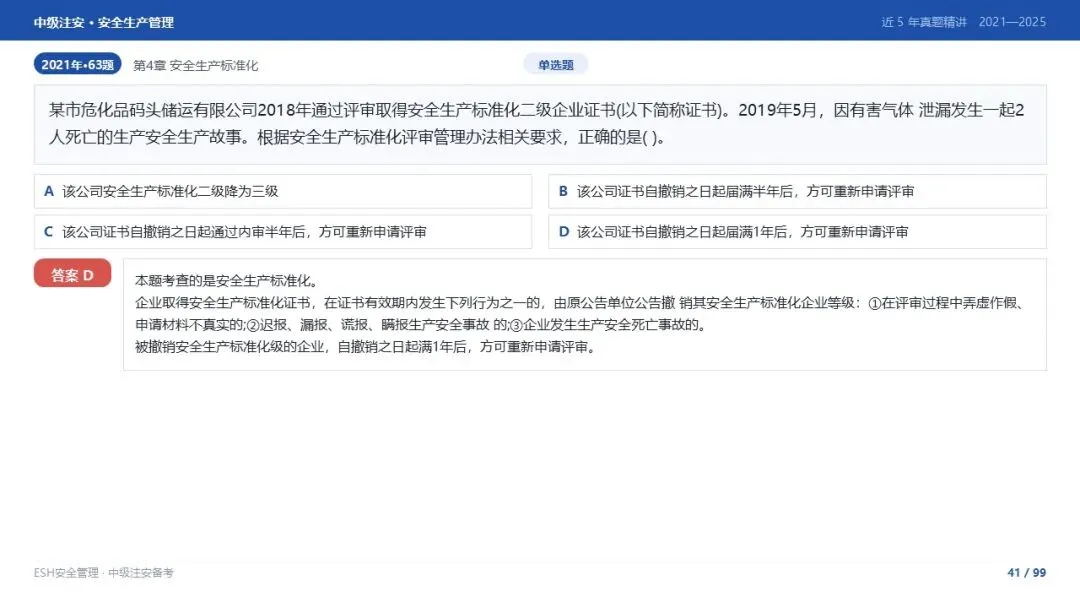Click footer text ESH安全管理 · 中级注安备考
Image resolution: width=1080 pixels, height=608 pixels.
click(x=103, y=572)
